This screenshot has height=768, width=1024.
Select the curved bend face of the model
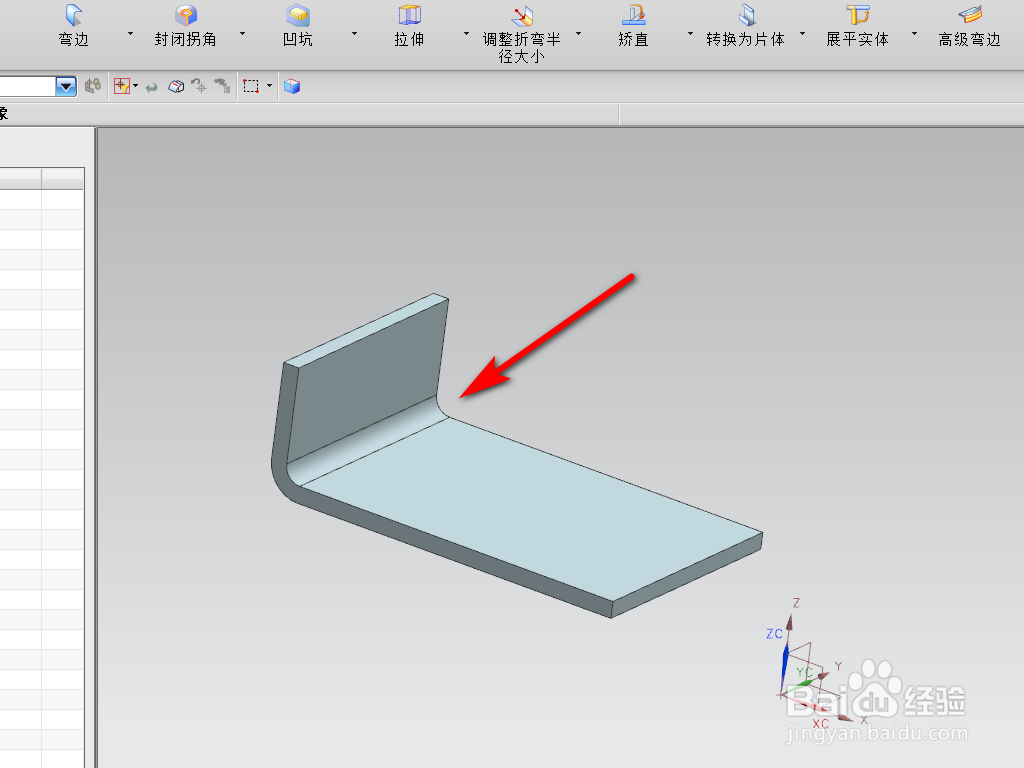pos(366,443)
